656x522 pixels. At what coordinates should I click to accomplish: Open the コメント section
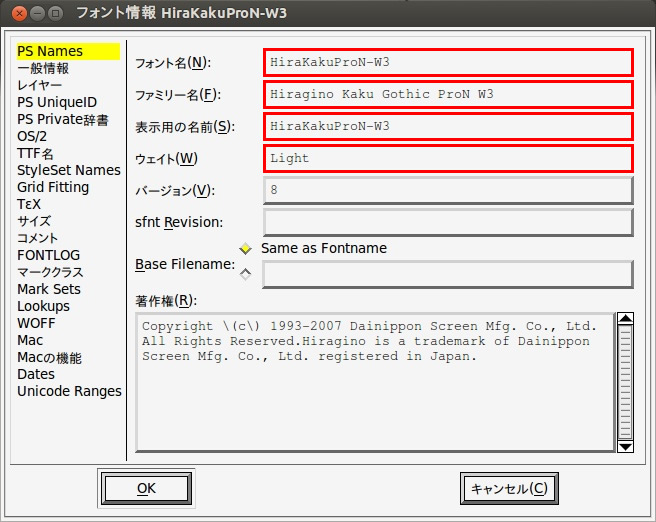pyautogui.click(x=38, y=238)
